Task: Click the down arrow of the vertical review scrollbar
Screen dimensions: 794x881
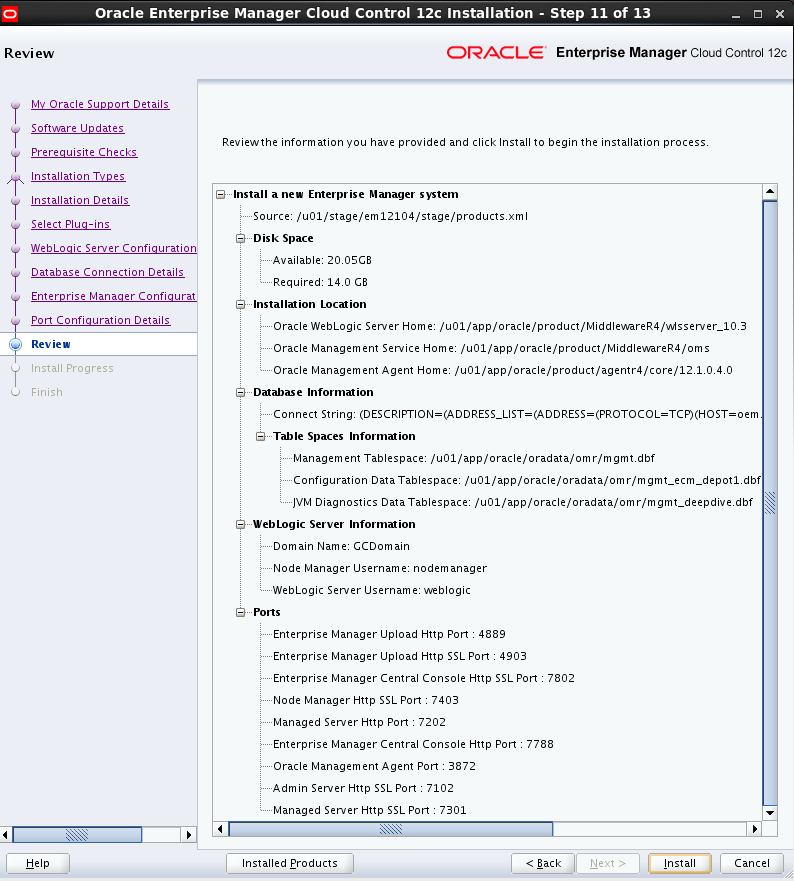Action: point(770,813)
